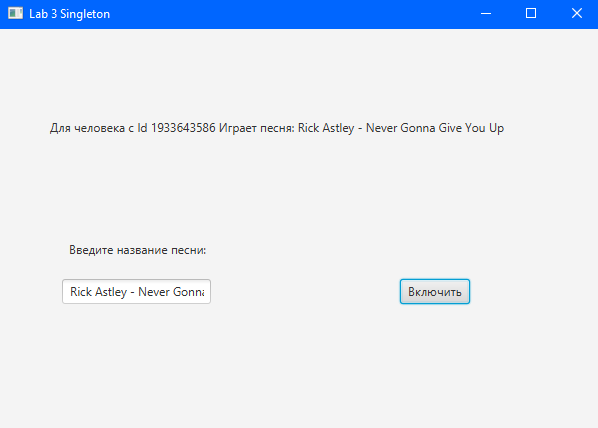Focus the song name input field
The width and height of the screenshot is (598, 428).
coord(137,292)
